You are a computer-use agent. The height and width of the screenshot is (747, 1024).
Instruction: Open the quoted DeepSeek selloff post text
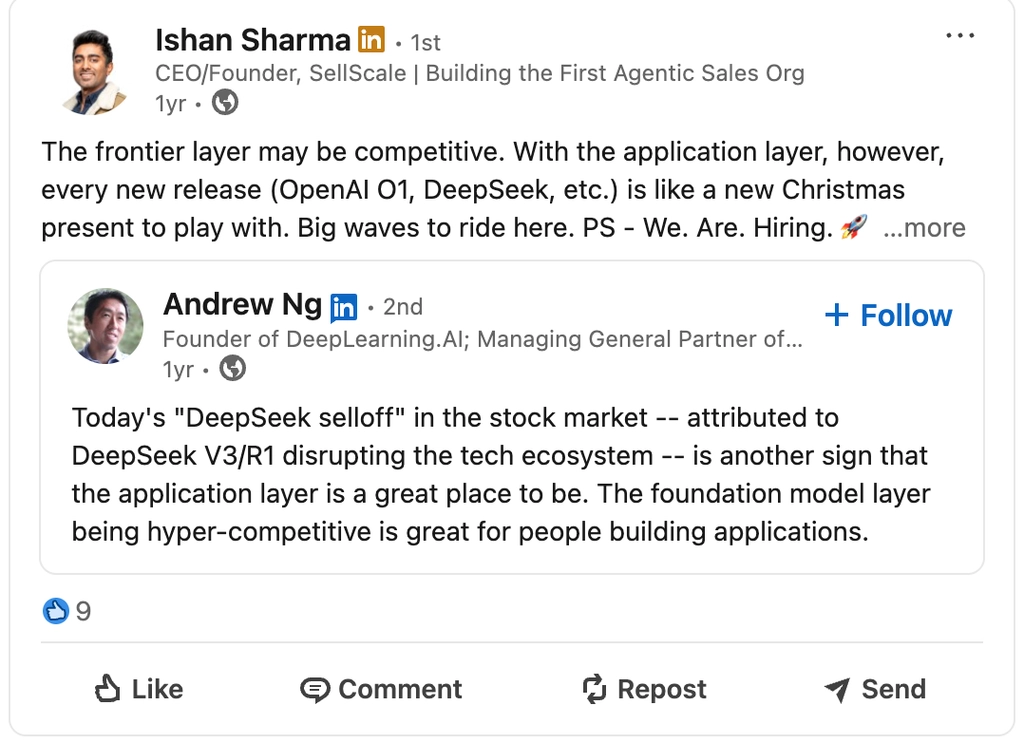(x=500, y=474)
